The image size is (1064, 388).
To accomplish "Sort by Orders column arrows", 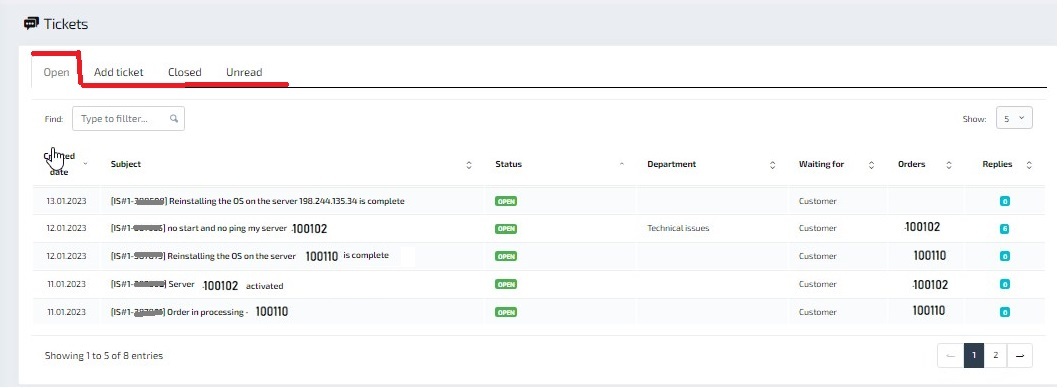I will point(949,165).
